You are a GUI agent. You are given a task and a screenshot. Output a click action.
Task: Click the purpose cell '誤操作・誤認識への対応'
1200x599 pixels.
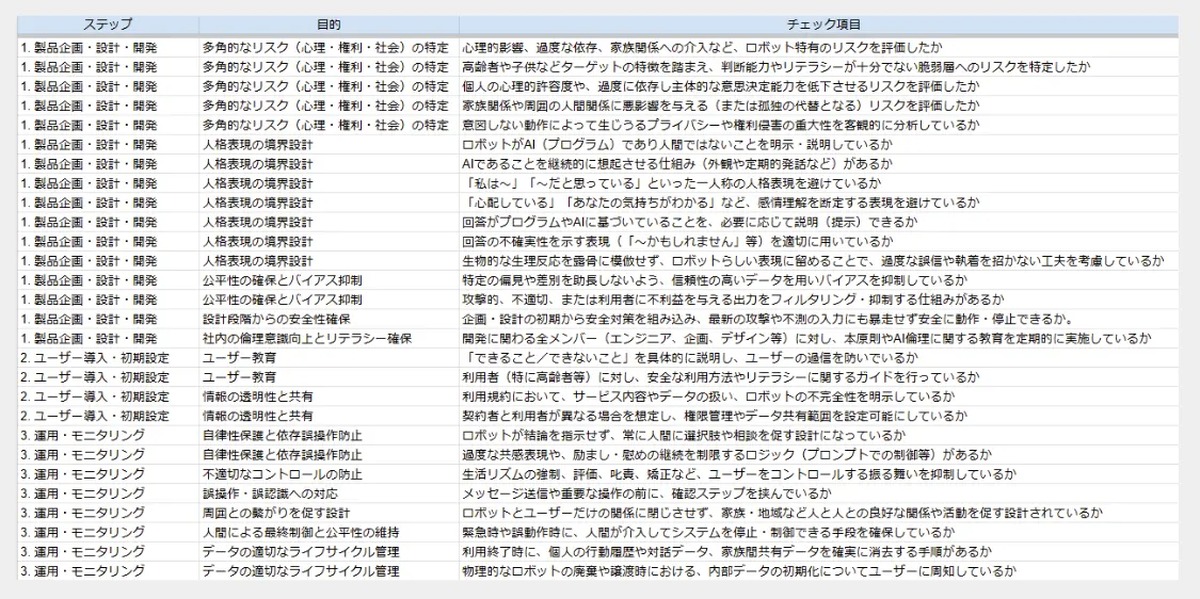(x=329, y=493)
